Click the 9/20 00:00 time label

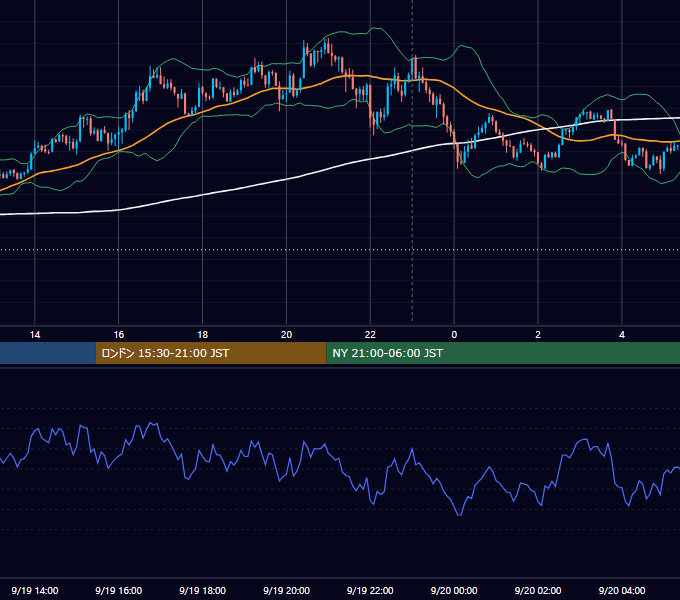(454, 590)
